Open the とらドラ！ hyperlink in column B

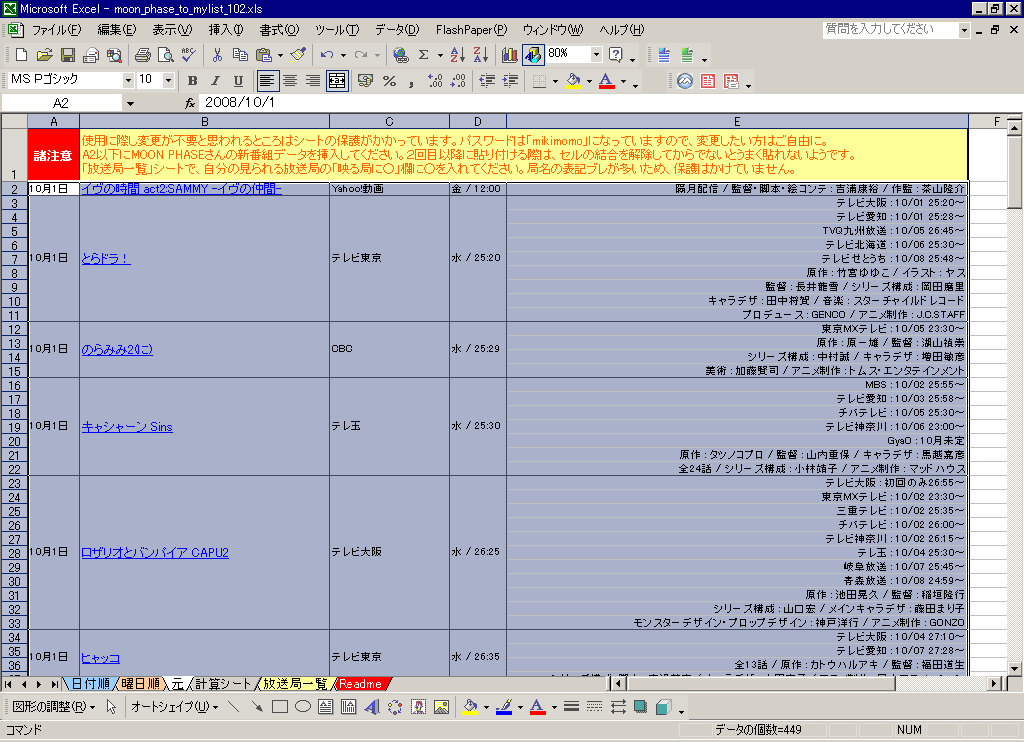[x=106, y=258]
